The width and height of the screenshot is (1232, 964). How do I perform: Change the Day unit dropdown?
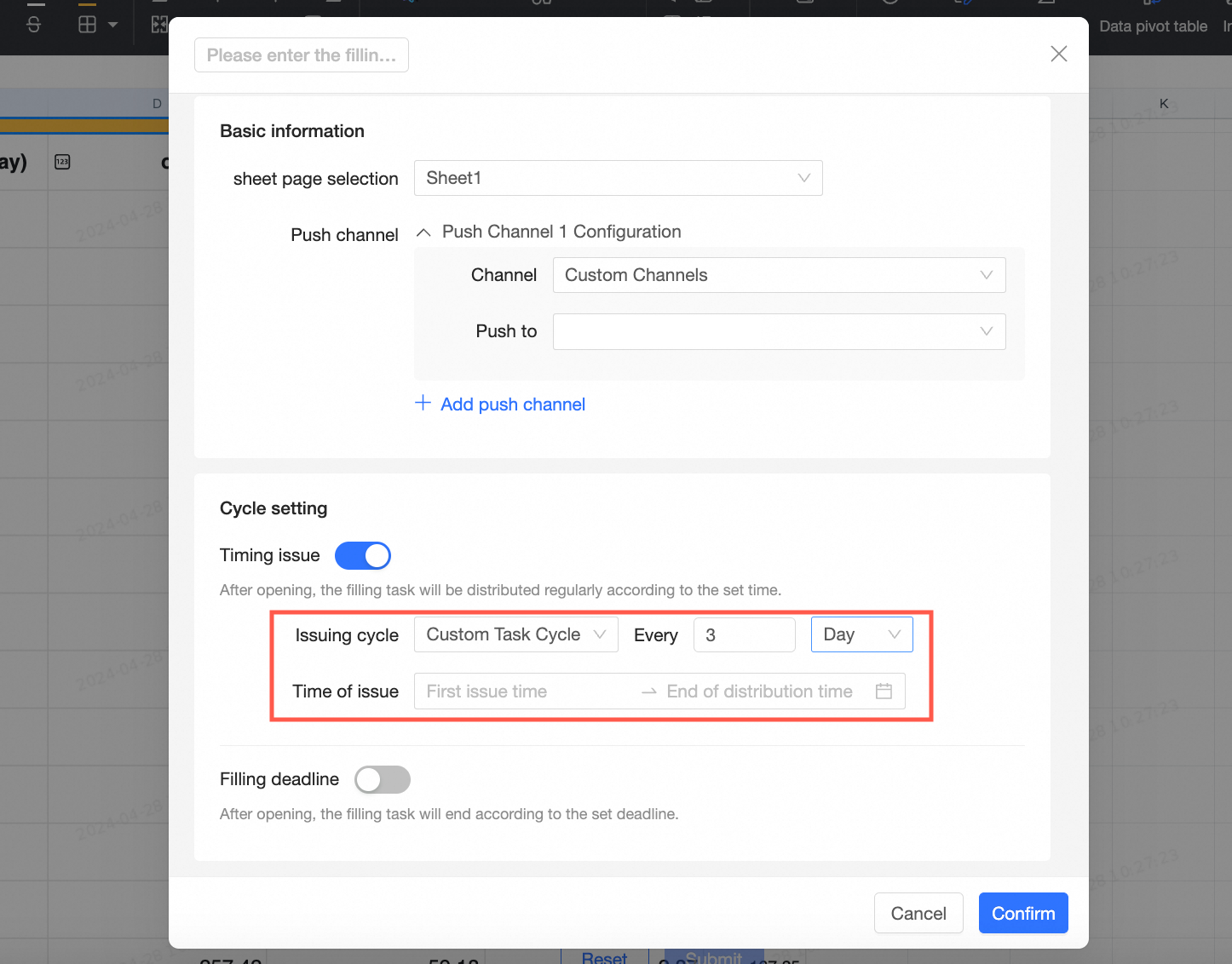(x=861, y=635)
